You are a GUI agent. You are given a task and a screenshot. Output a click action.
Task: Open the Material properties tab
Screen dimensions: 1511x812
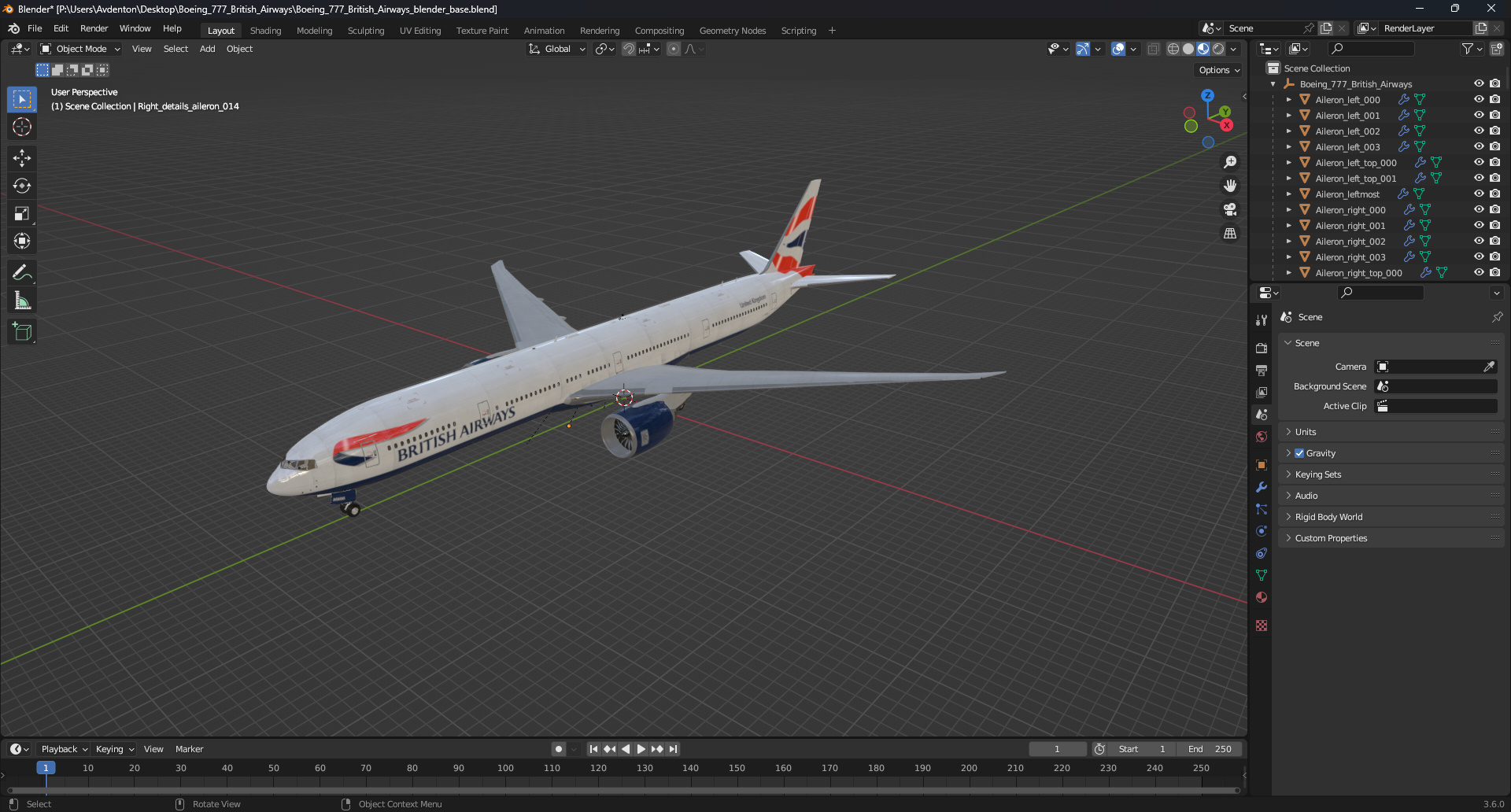point(1262,597)
